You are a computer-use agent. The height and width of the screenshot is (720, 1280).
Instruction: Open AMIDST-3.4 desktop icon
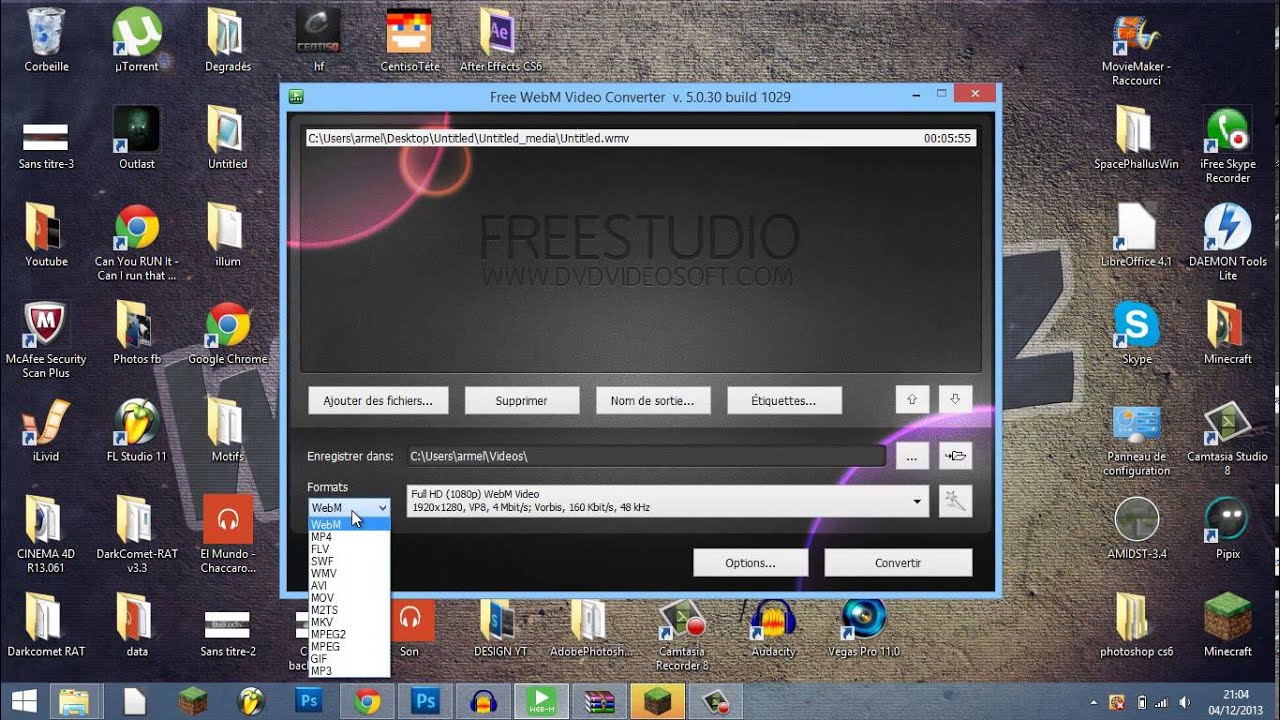pos(1136,528)
